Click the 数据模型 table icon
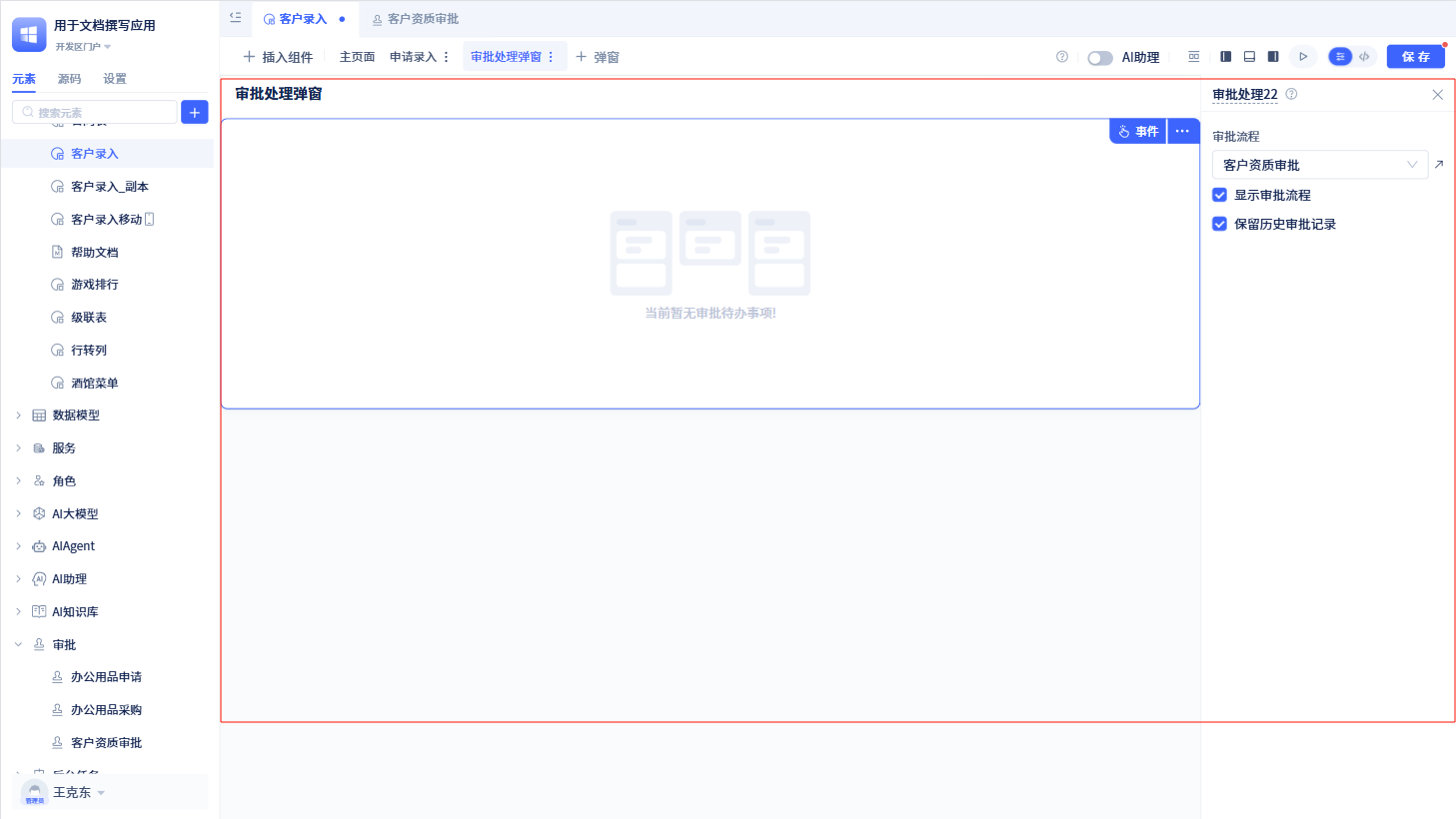This screenshot has height=819, width=1456. [x=39, y=415]
